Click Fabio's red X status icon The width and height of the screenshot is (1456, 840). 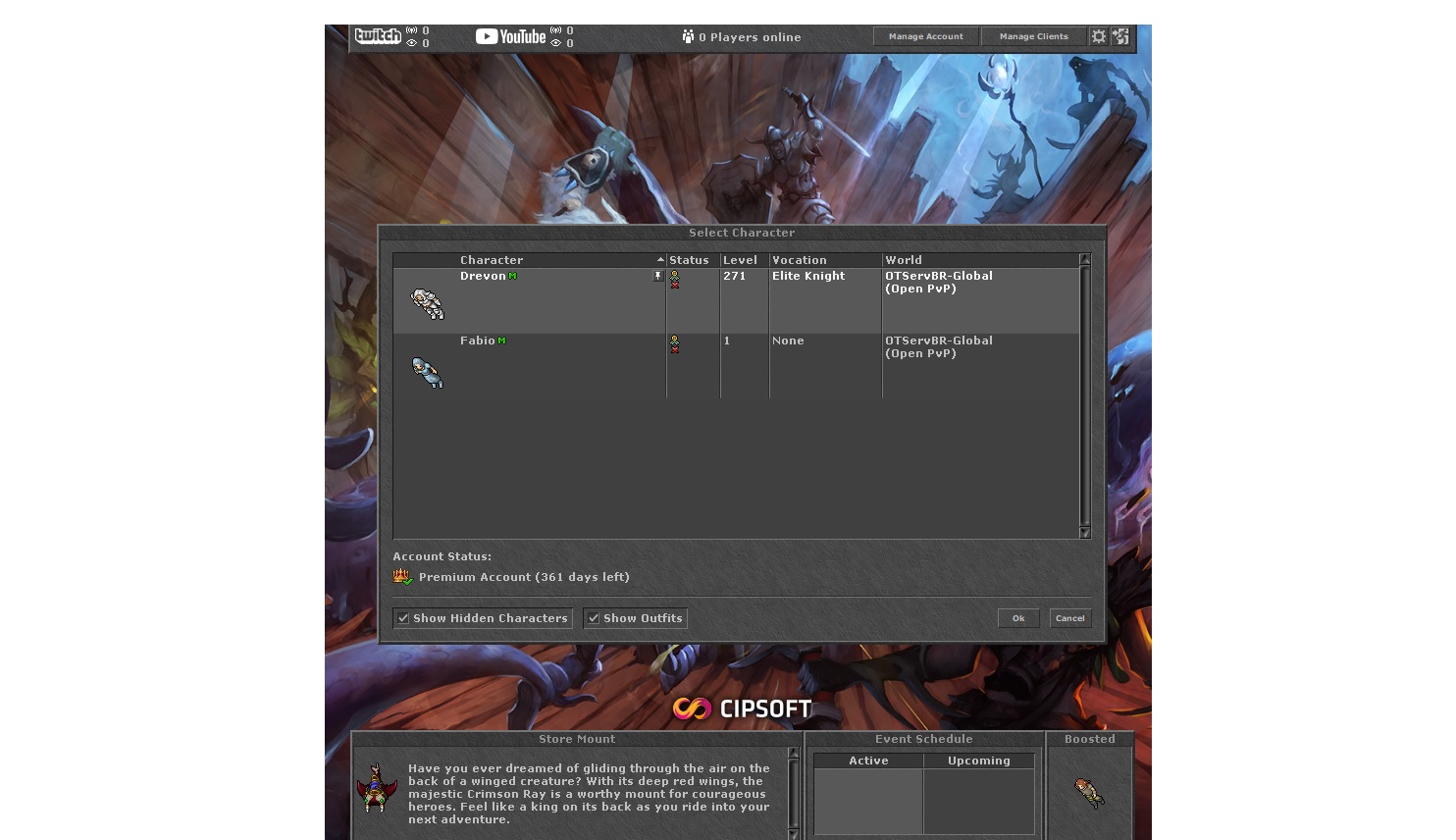coord(674,349)
